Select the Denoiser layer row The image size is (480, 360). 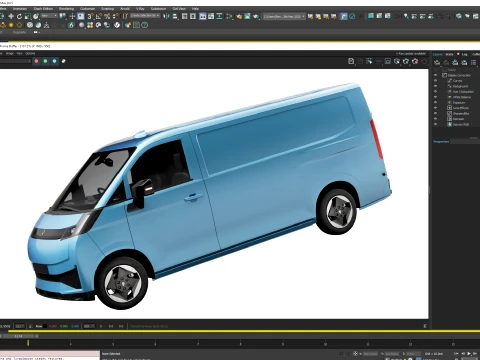tap(456, 119)
